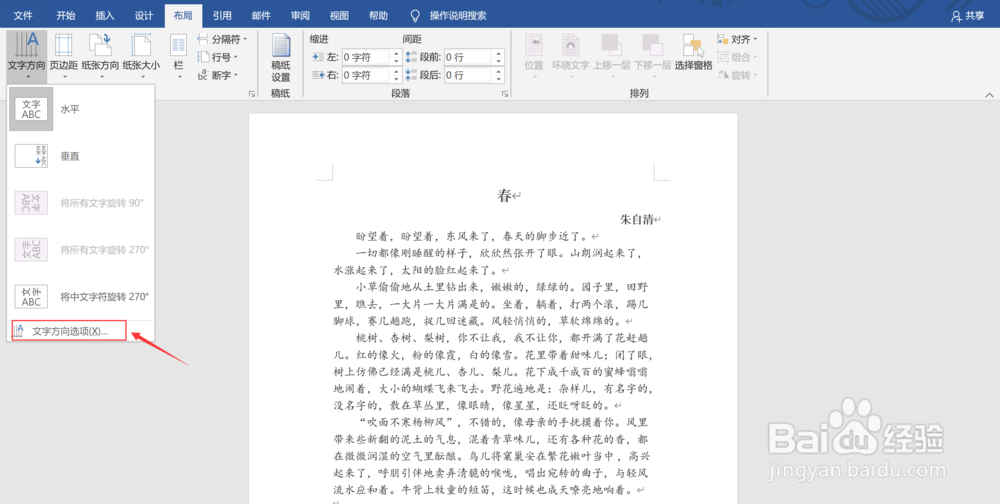Open the 栏 columns menu
Viewport: 1000px width, 504px height.
(x=179, y=56)
